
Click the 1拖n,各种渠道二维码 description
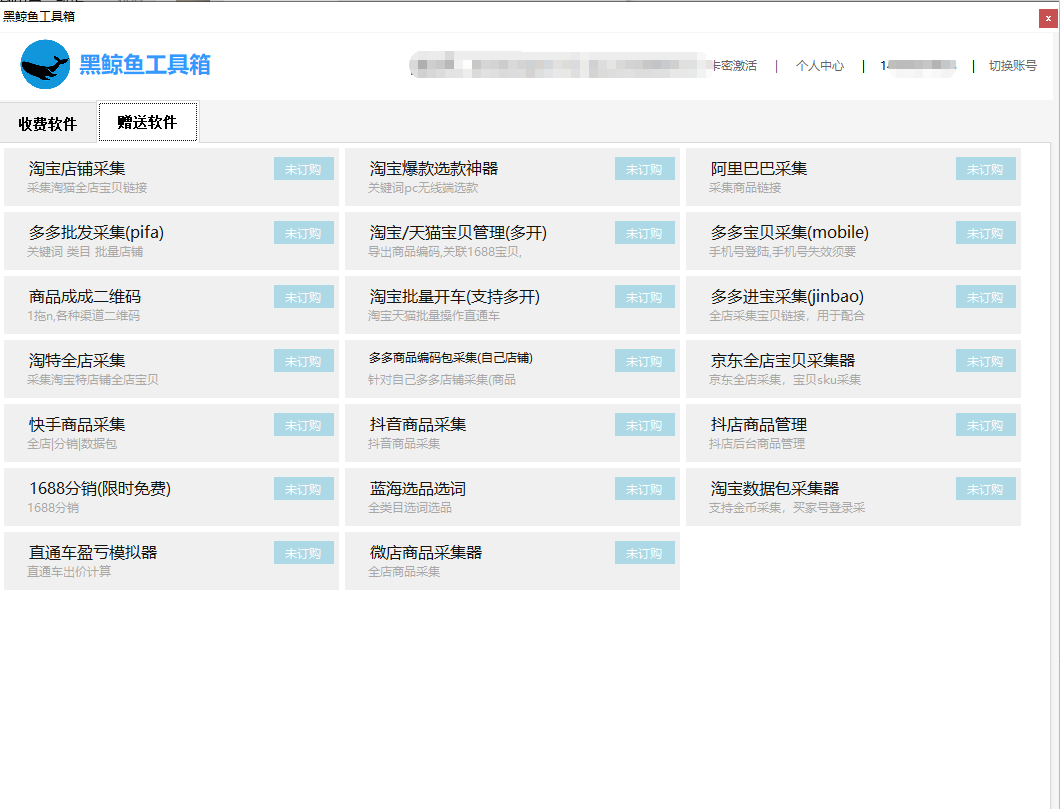click(84, 316)
